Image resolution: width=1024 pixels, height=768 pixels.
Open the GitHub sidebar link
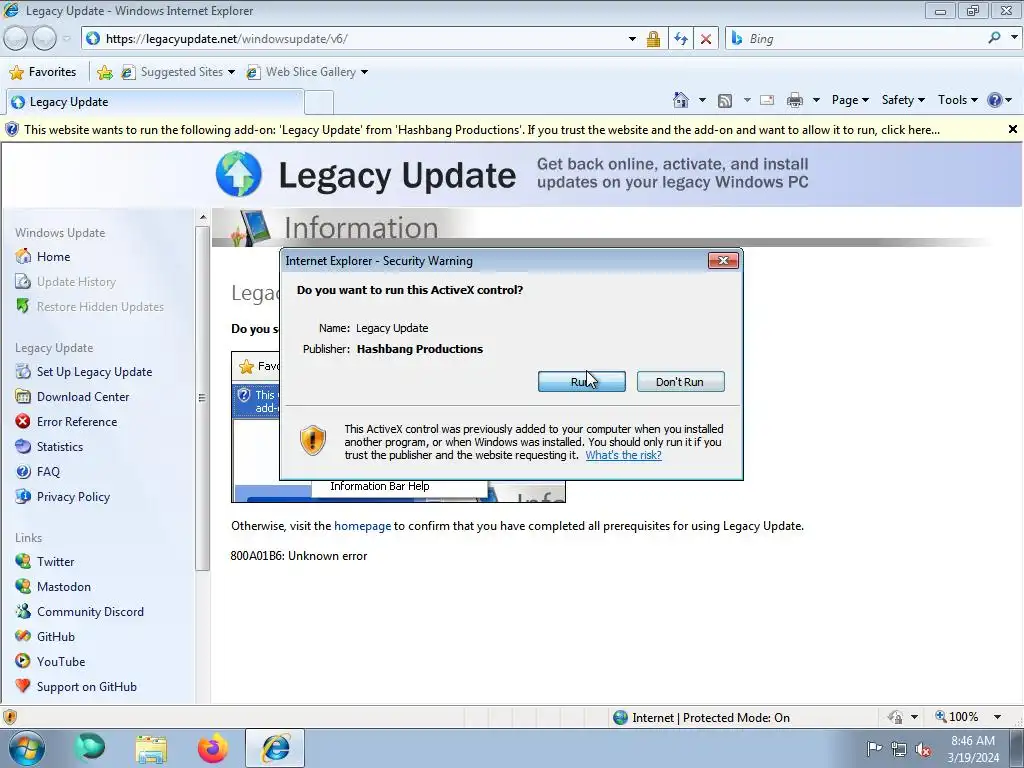(56, 637)
